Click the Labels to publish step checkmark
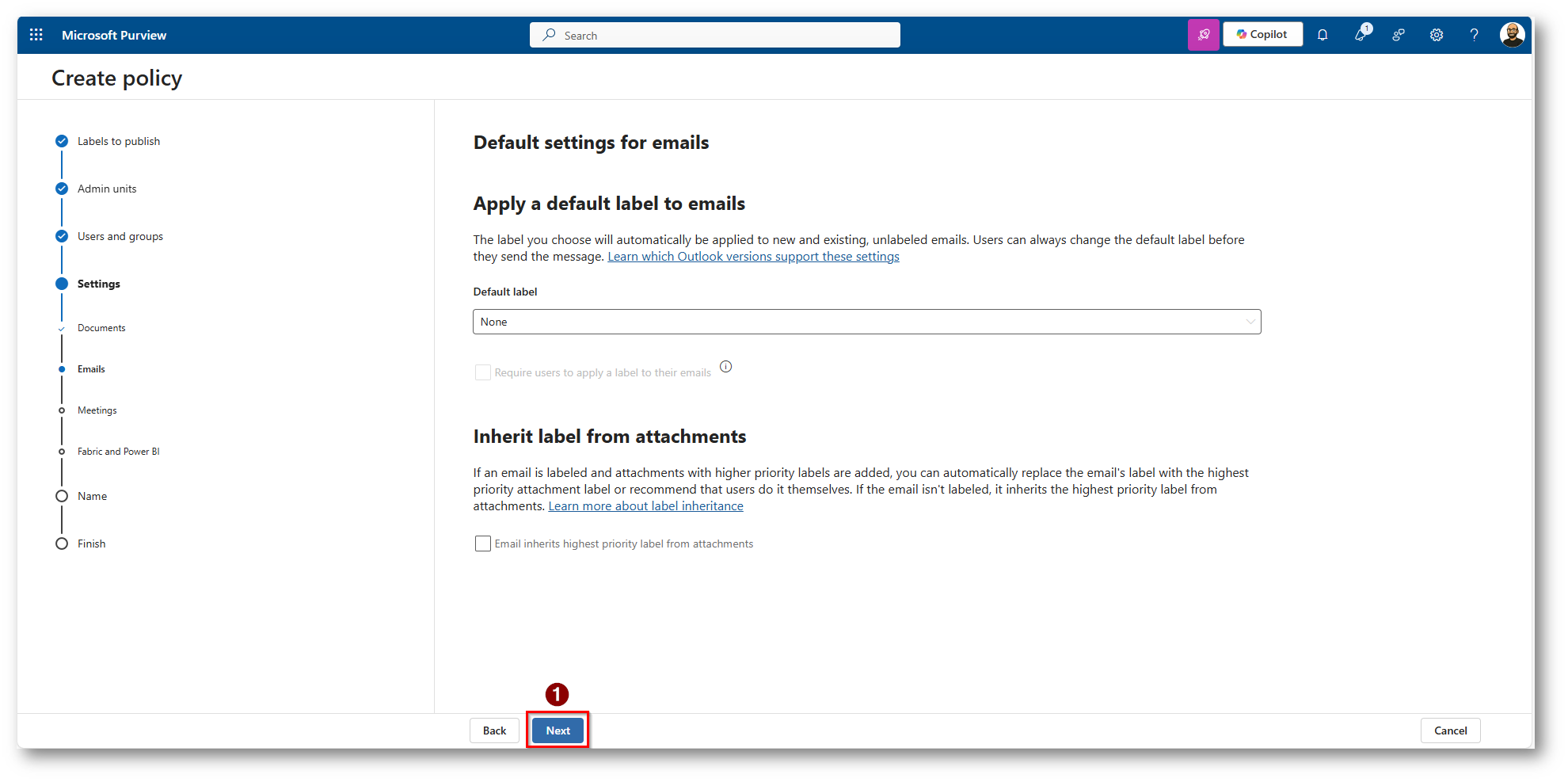The image size is (1568, 782). 62,141
